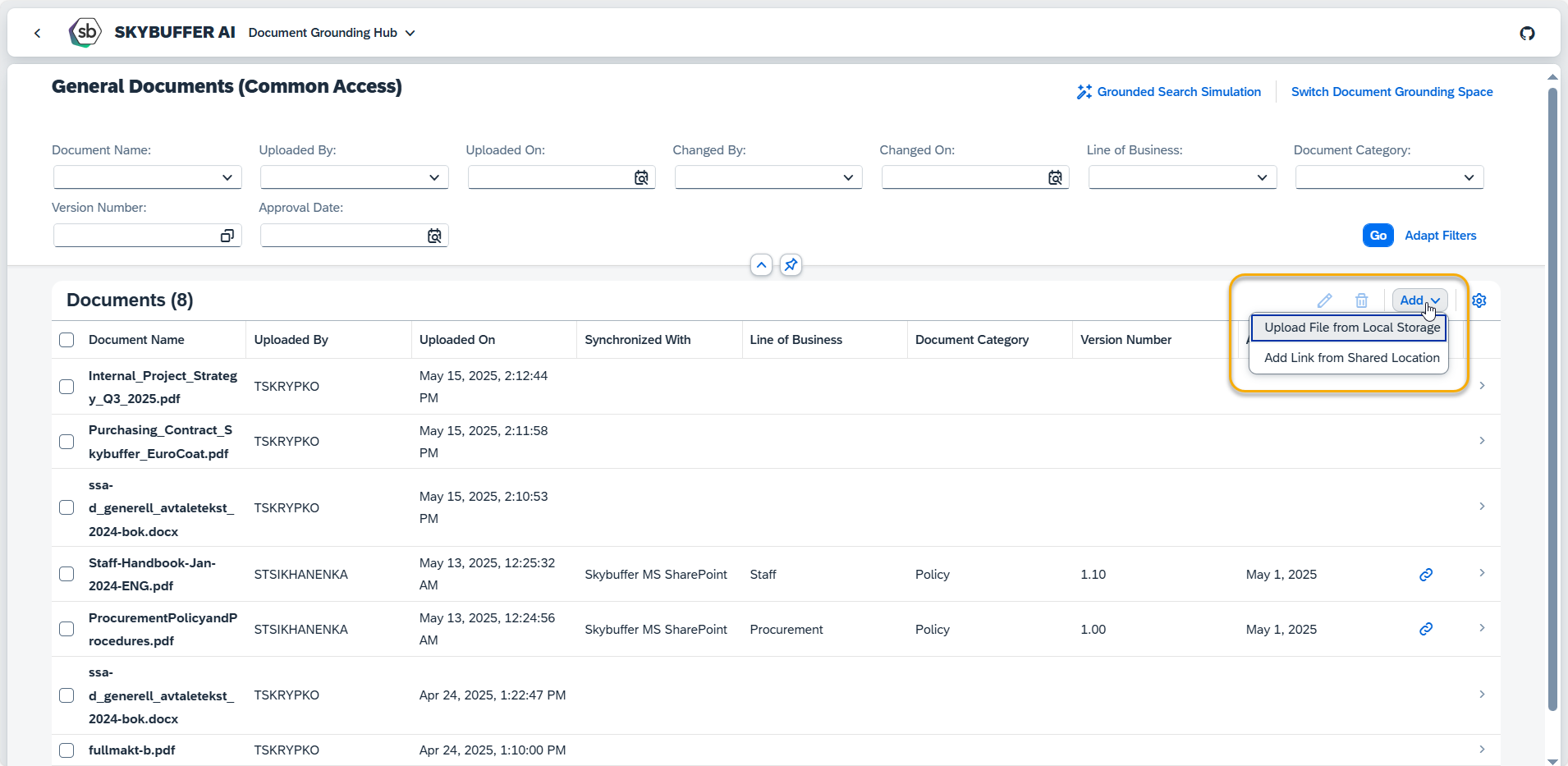This screenshot has width=1568, height=766.
Task: Open Adapt Filters
Action: click(1440, 236)
